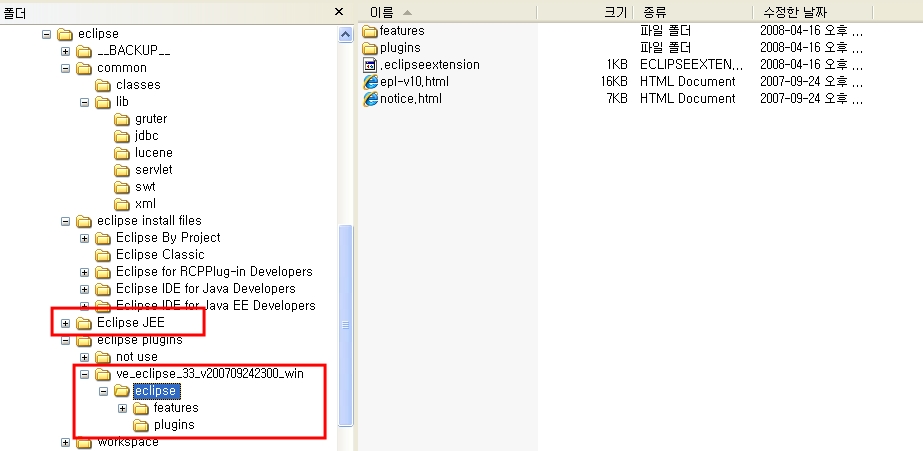This screenshot has height=451, width=923.
Task: Expand the __BACKUP__ folder node
Action: pyautogui.click(x=65, y=51)
